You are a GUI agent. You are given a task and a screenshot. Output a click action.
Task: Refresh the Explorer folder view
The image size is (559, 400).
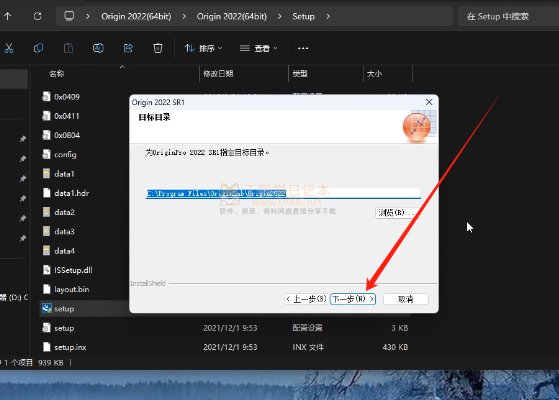[37, 16]
